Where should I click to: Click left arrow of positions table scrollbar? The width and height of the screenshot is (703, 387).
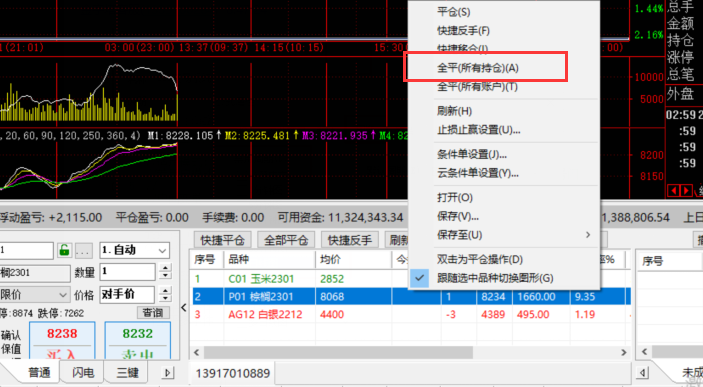click(x=196, y=352)
